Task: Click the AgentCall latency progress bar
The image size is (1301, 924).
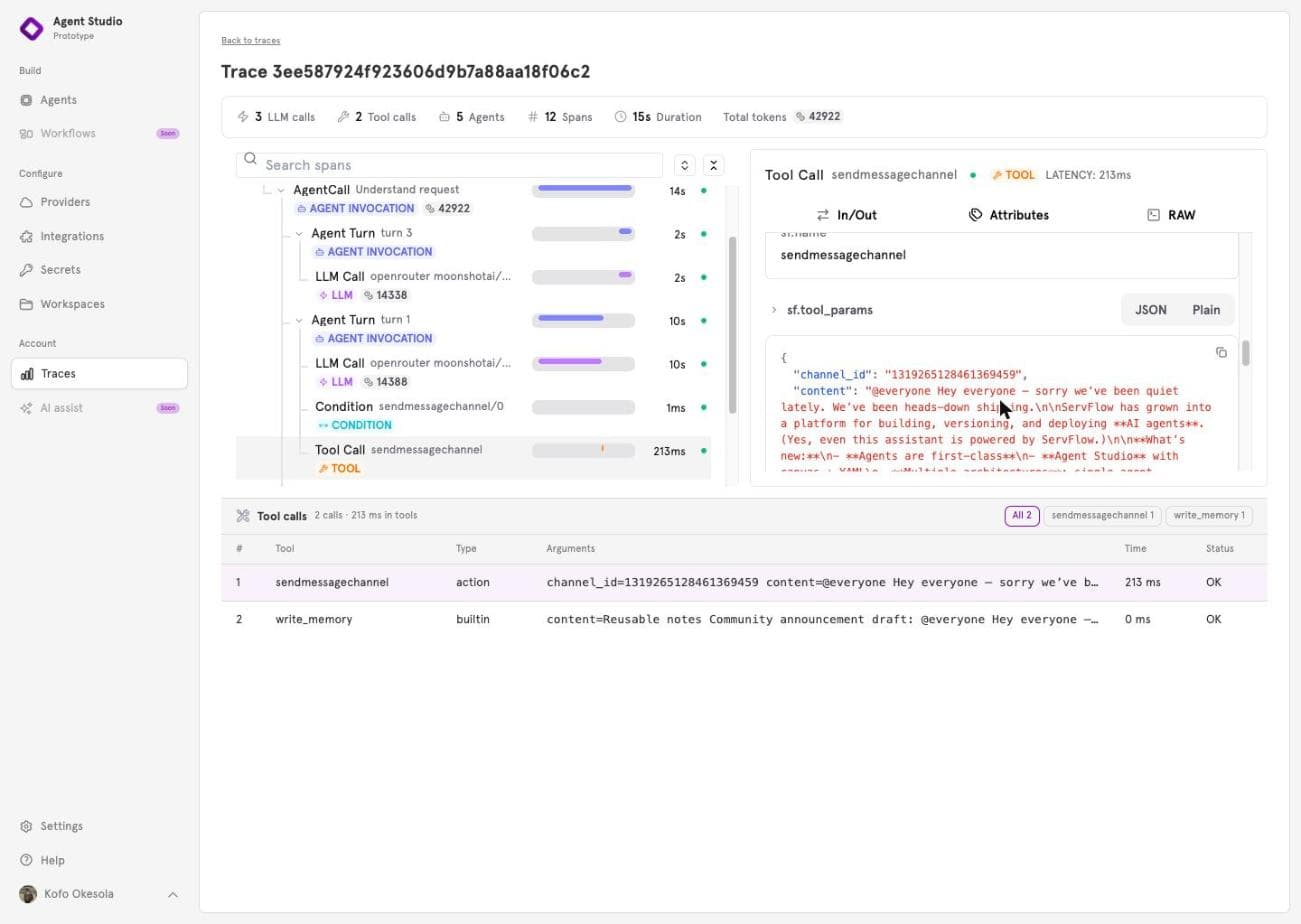Action: pos(583,190)
